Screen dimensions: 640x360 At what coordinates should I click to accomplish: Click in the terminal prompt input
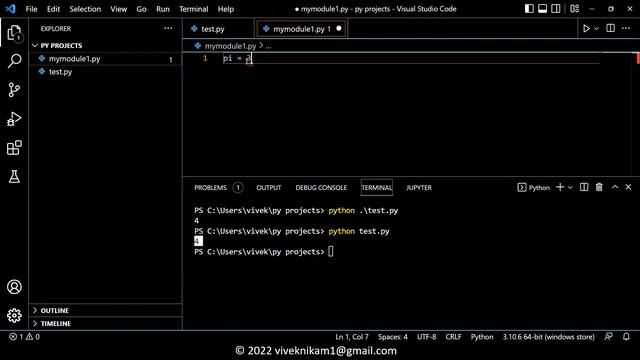331,251
